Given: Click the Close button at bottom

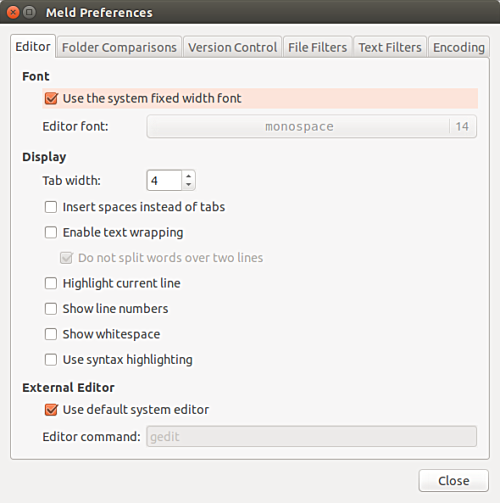Looking at the screenshot, I should click(454, 481).
